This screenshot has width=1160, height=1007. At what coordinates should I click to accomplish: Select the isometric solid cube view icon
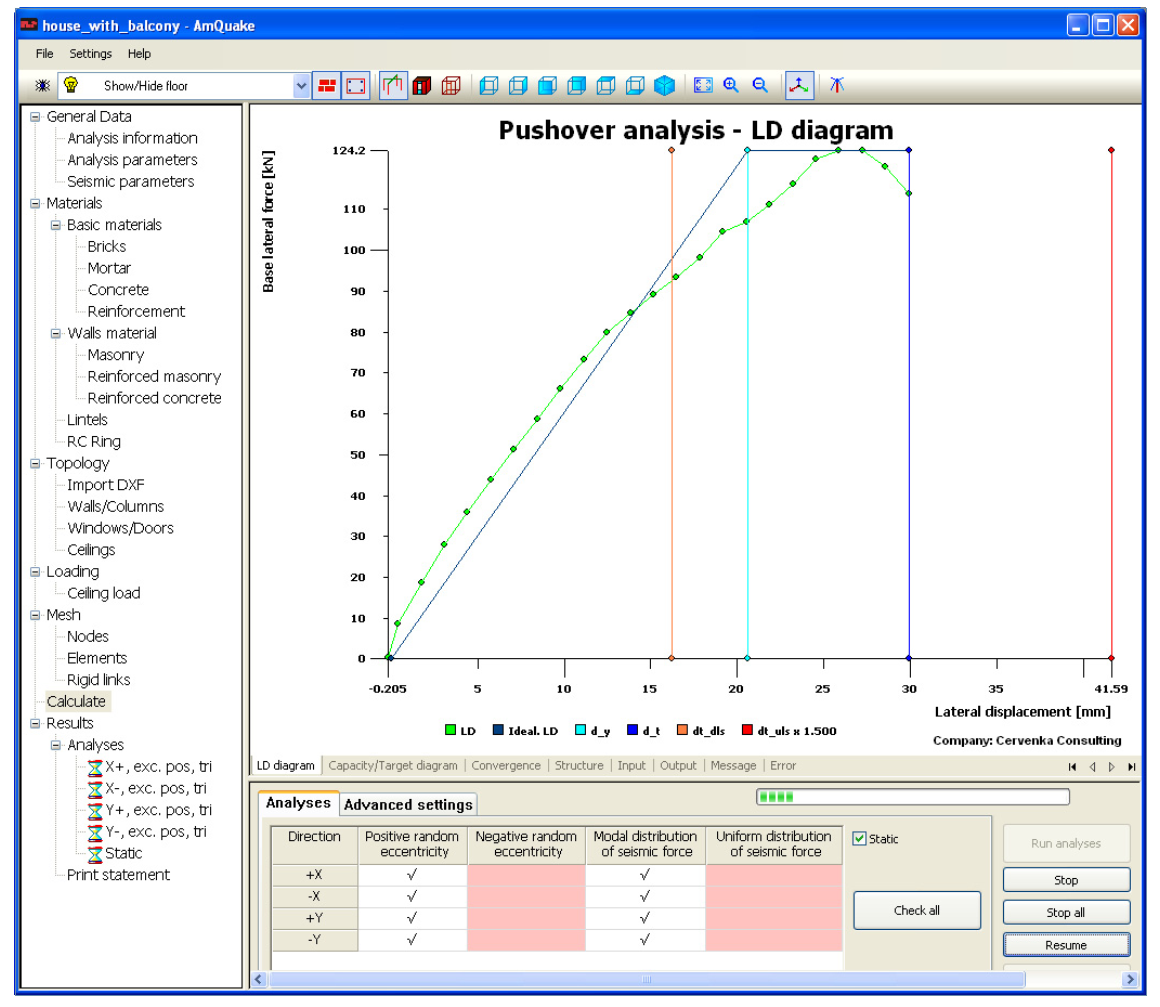coord(664,86)
